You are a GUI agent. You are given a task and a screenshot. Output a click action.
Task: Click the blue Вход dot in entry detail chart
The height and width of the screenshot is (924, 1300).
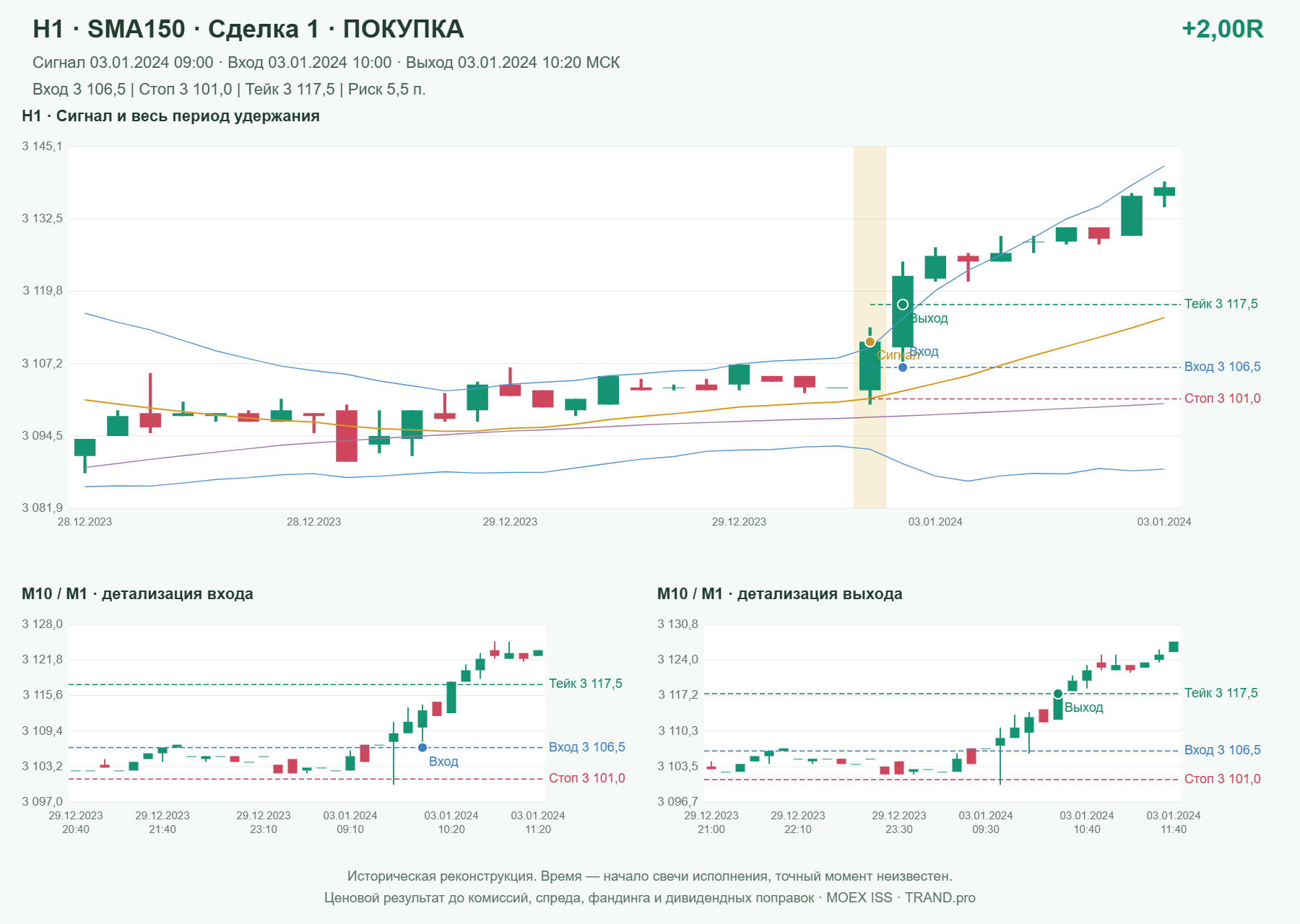(x=422, y=748)
